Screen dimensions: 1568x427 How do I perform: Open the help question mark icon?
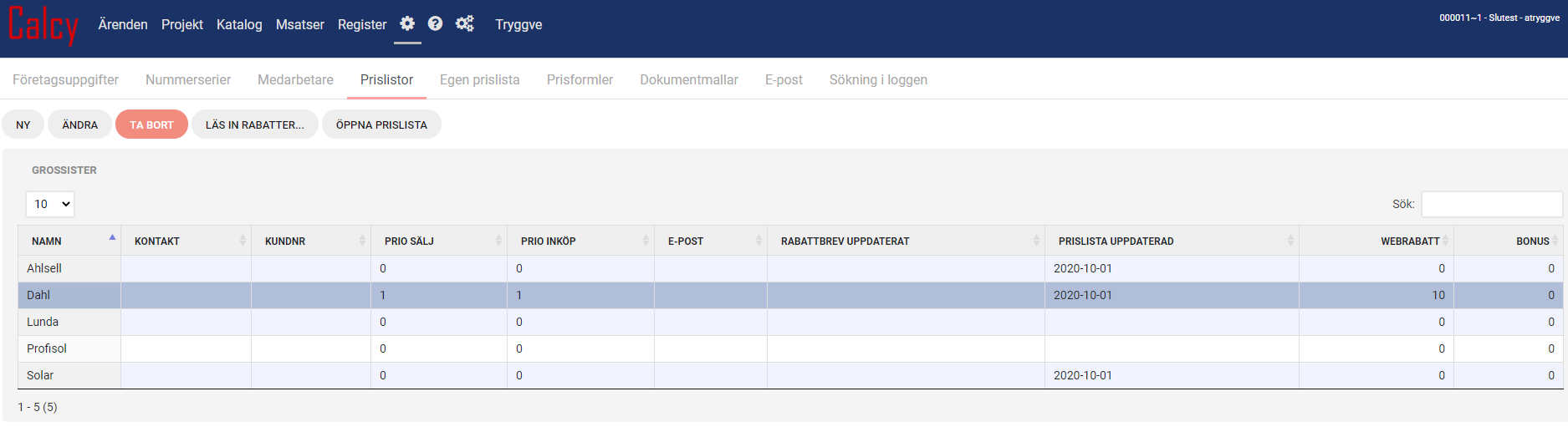tap(435, 23)
